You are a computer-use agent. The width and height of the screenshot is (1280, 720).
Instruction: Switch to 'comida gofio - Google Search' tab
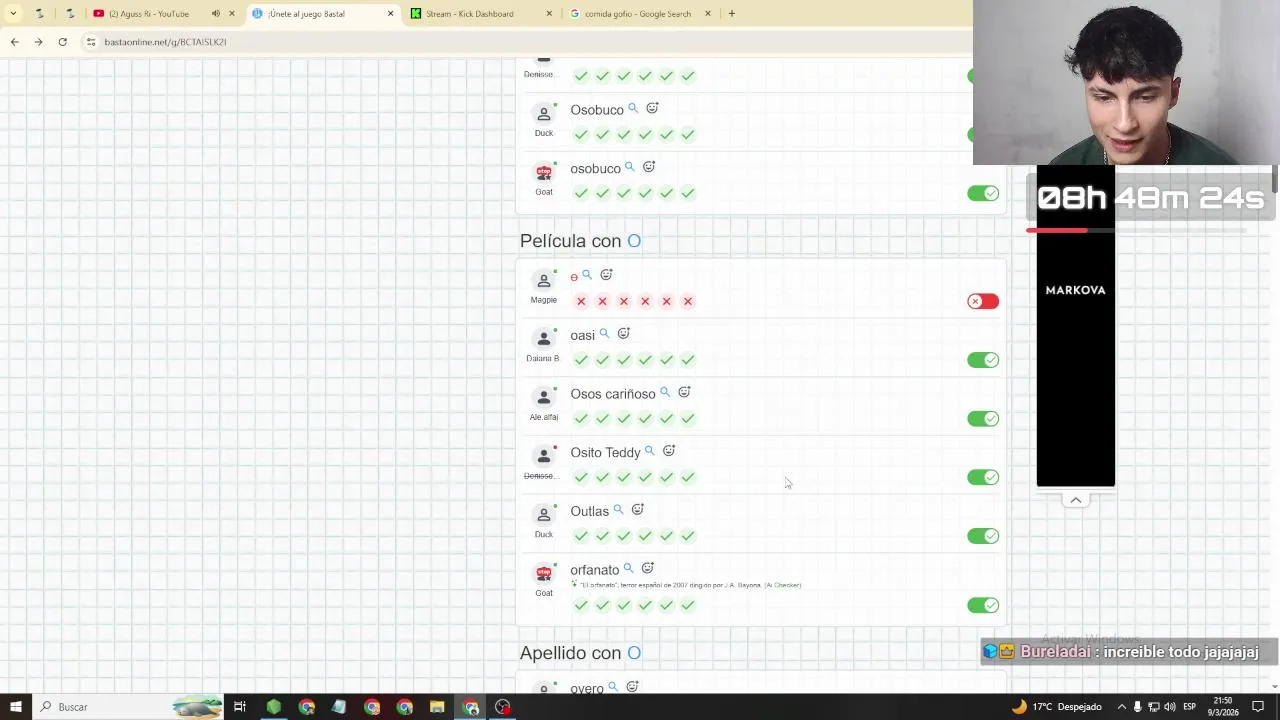640,14
